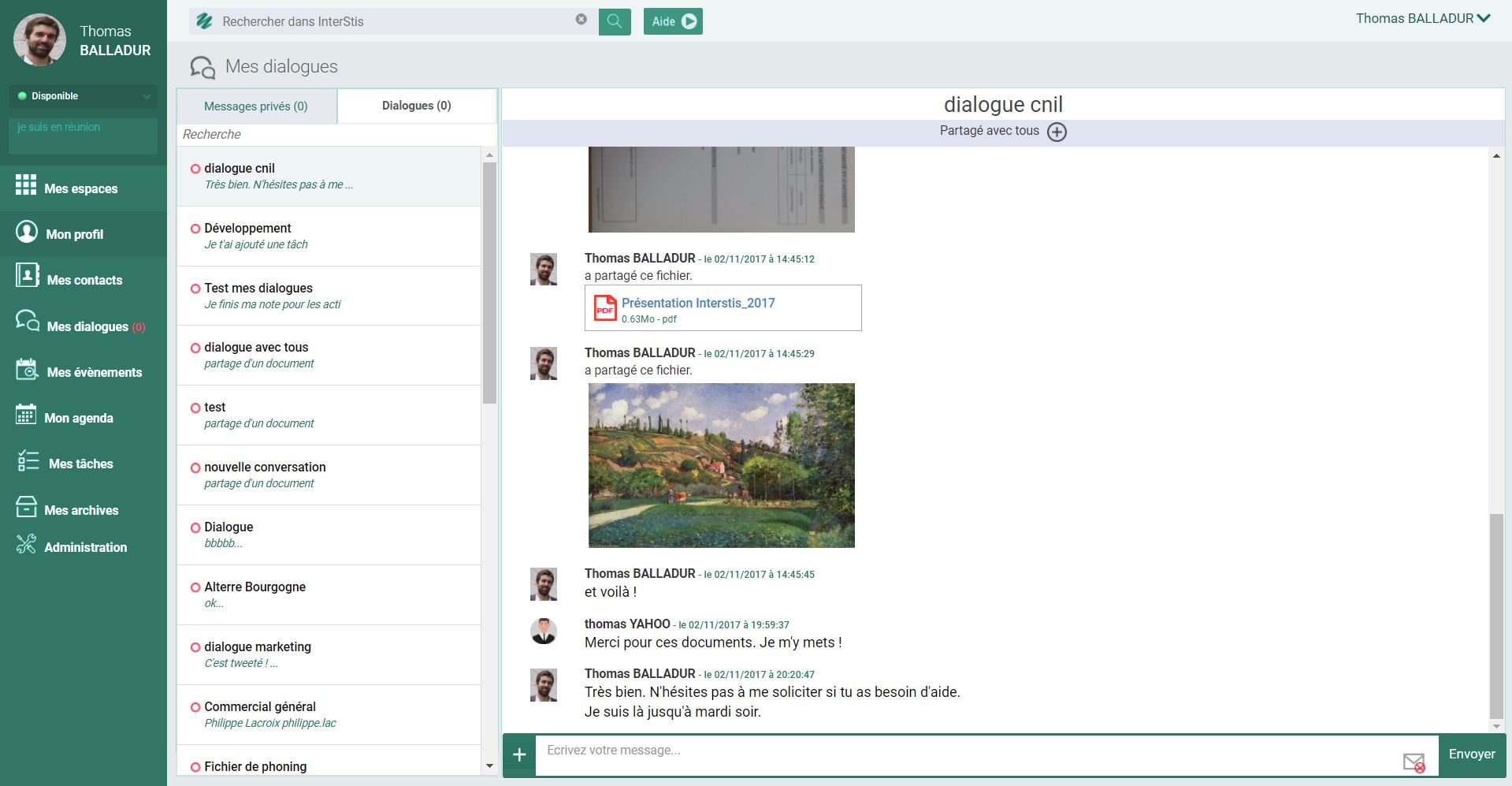
Task: Clear the search field with the X icon
Action: point(581,19)
